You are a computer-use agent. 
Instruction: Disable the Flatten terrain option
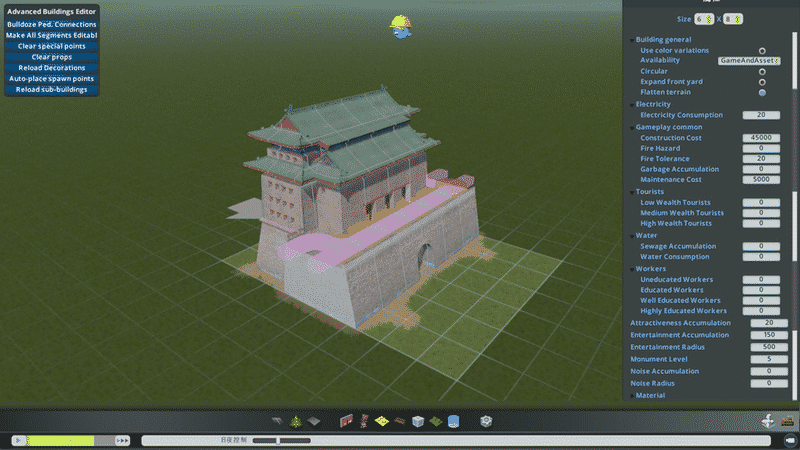[x=762, y=92]
